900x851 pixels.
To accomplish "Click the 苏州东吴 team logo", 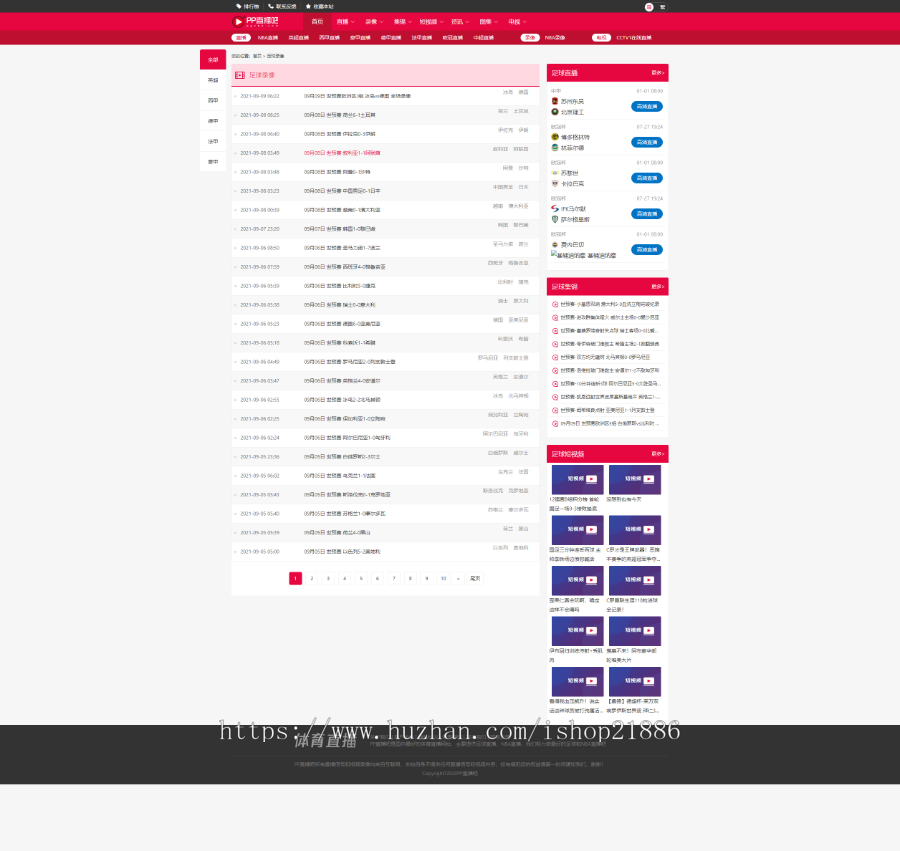I will (x=555, y=101).
